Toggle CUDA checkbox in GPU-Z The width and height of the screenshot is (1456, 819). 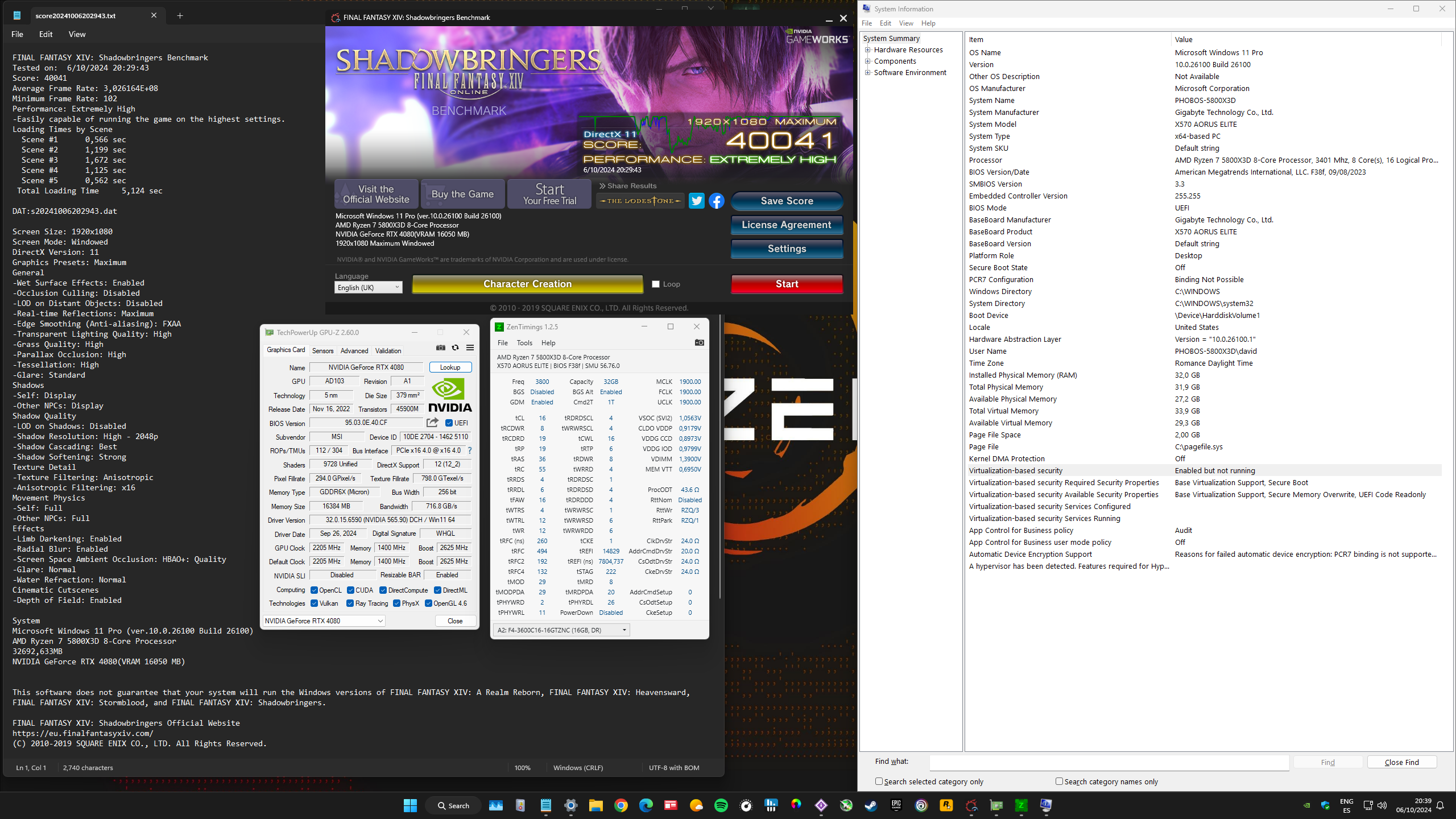[x=350, y=590]
